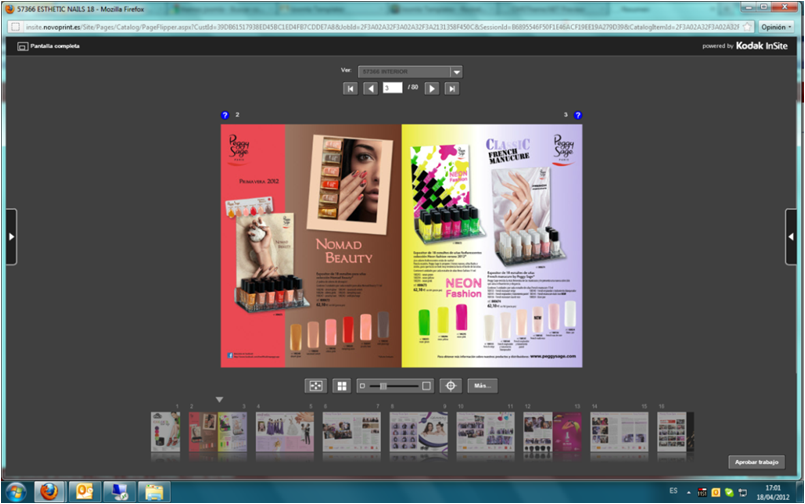The width and height of the screenshot is (805, 504).
Task: Open the Opinión dropdown button
Action: [777, 27]
